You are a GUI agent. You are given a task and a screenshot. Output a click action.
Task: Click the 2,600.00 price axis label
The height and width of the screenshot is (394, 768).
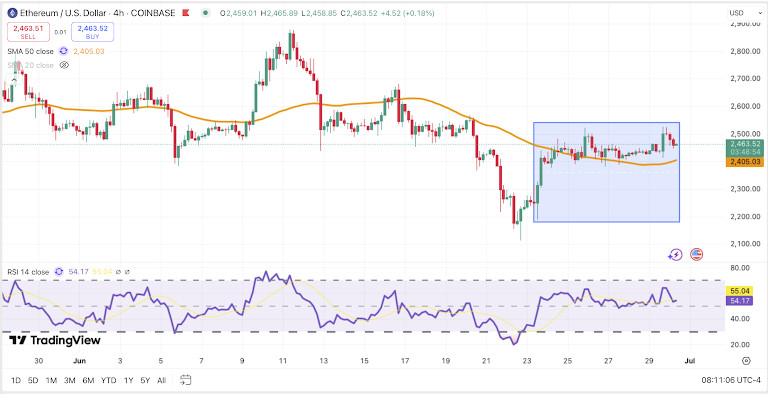(744, 106)
